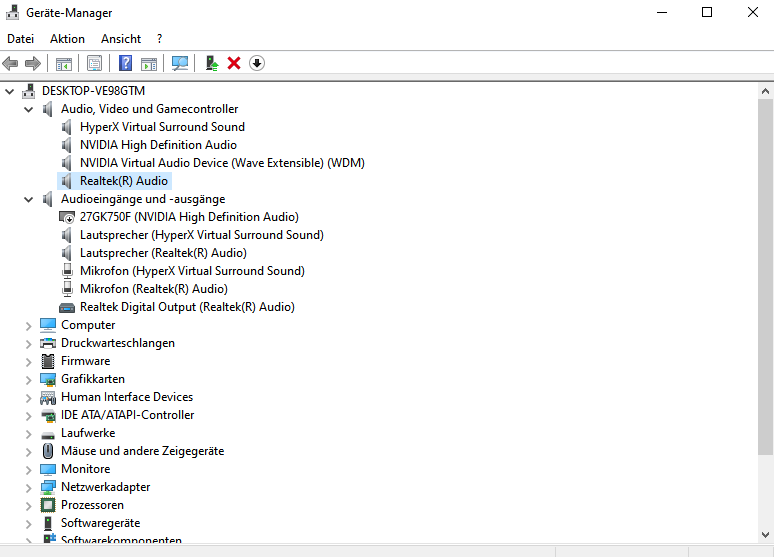The width and height of the screenshot is (774, 557).
Task: Maximize the Geräte-Manager window
Action: coord(707,12)
